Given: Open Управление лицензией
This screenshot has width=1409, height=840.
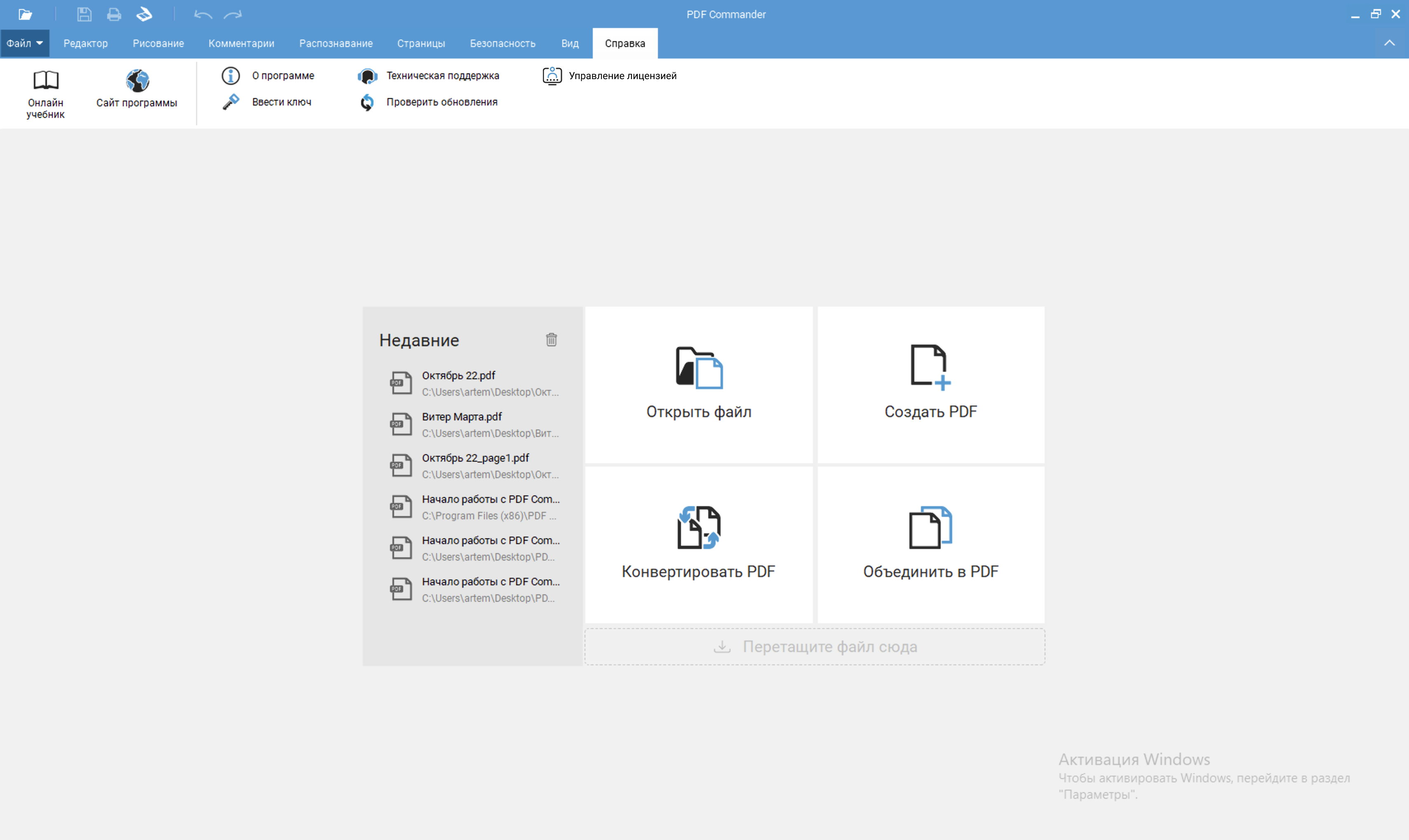Looking at the screenshot, I should pyautogui.click(x=622, y=75).
